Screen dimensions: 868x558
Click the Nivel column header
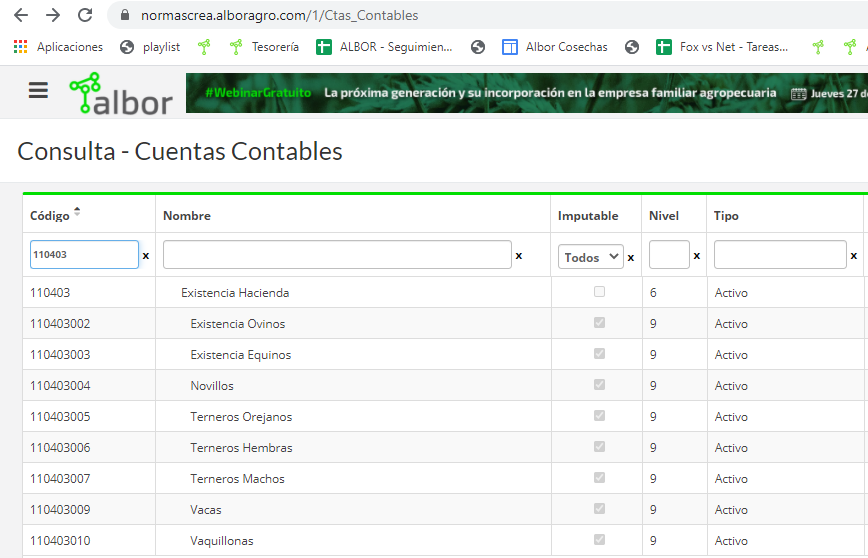tap(664, 215)
